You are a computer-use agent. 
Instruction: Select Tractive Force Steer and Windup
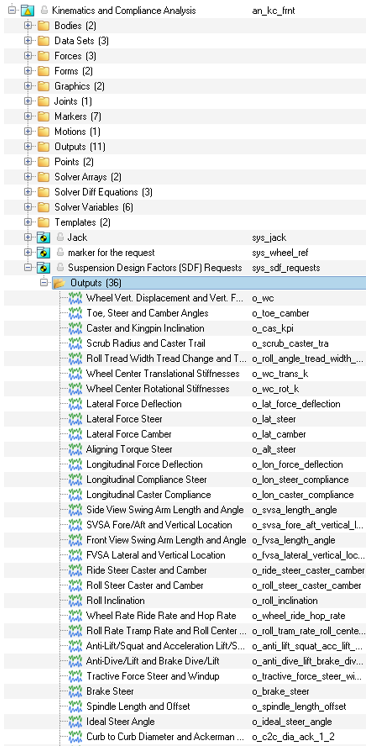click(153, 676)
